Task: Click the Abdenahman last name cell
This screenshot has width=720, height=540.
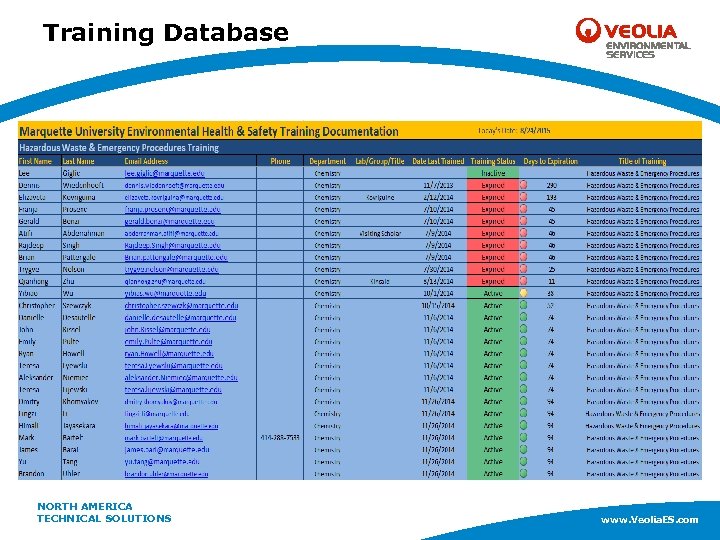Action: [83, 233]
